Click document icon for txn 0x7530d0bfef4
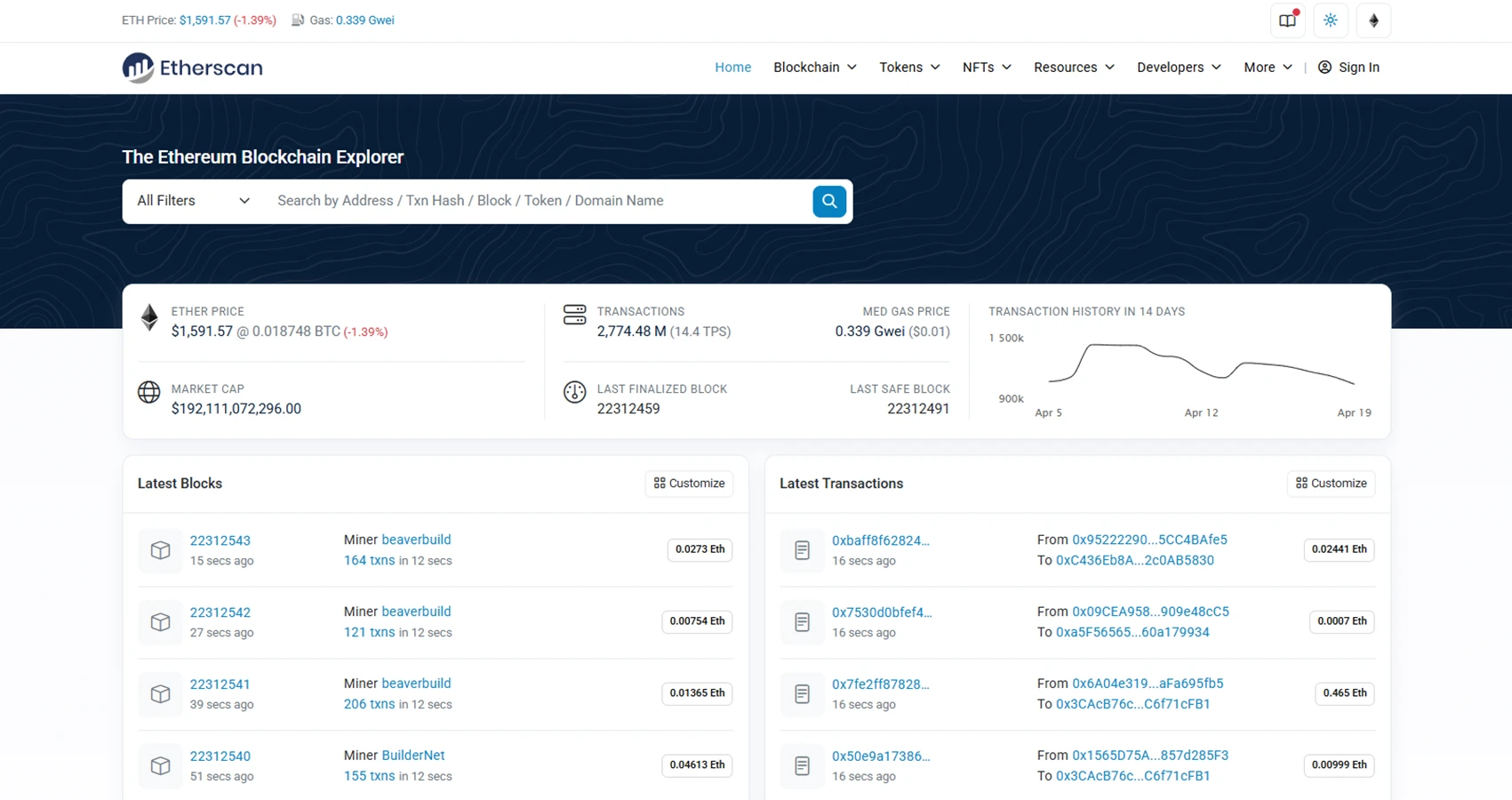1512x800 pixels. tap(802, 622)
